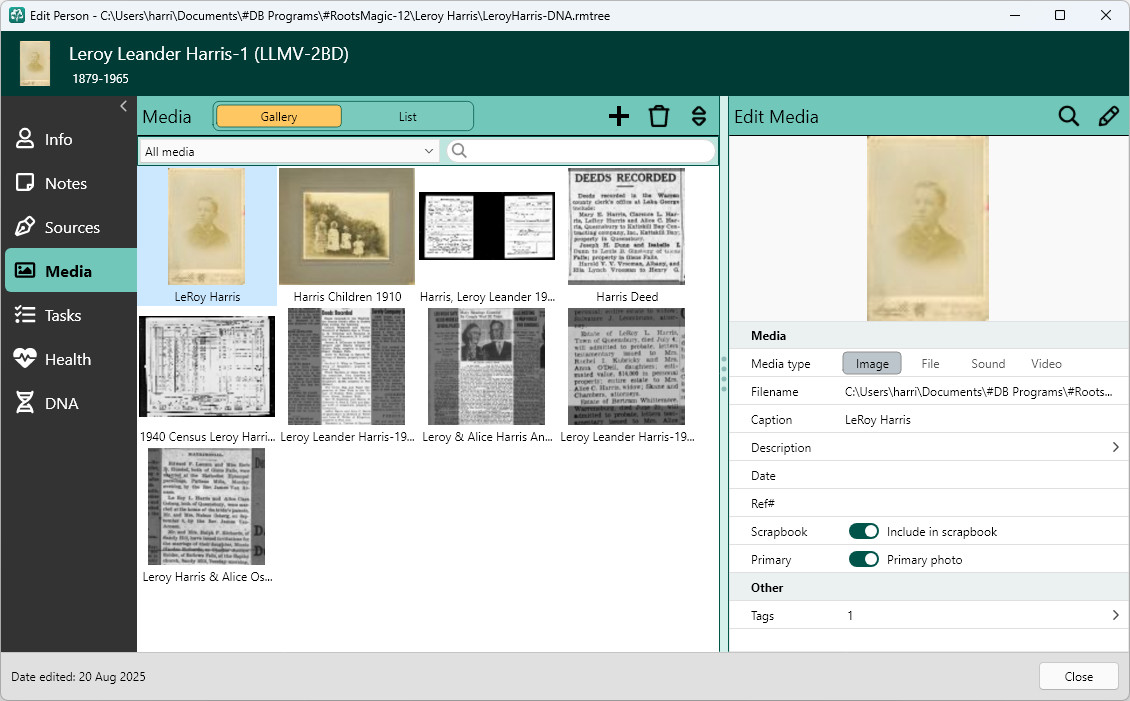Open the DNA section
The image size is (1130, 701).
(x=69, y=403)
